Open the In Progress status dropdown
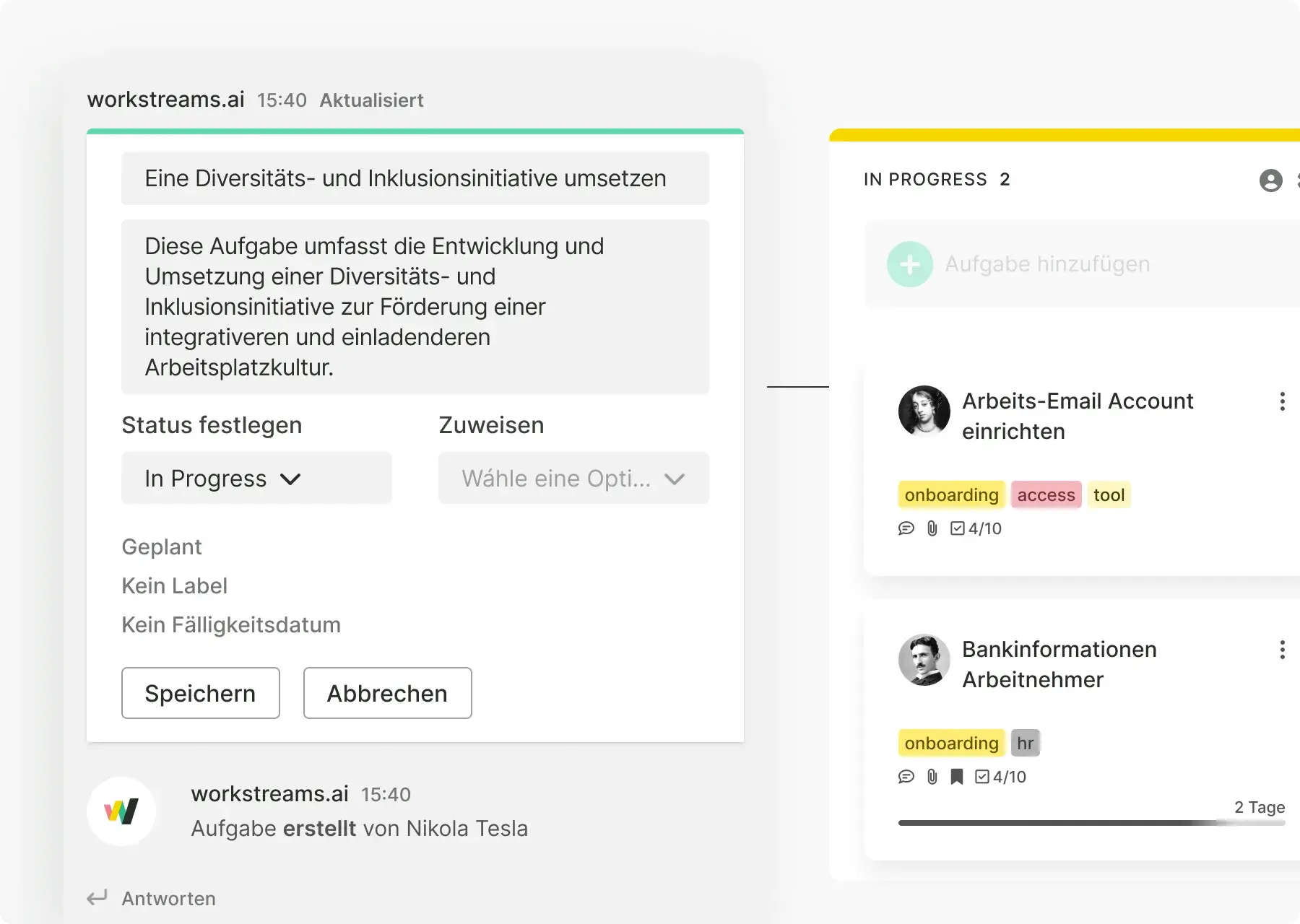Viewport: 1300px width, 924px height. [x=256, y=478]
